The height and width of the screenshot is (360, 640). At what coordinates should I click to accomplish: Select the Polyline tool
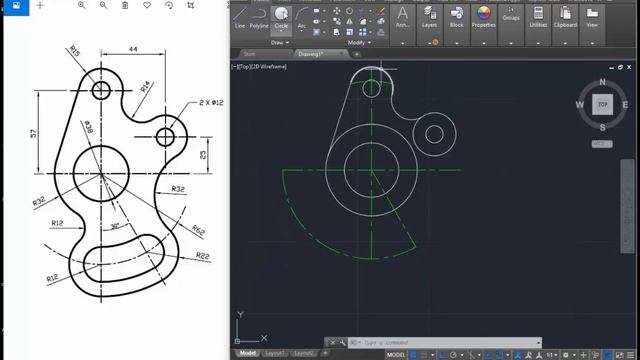tap(259, 18)
